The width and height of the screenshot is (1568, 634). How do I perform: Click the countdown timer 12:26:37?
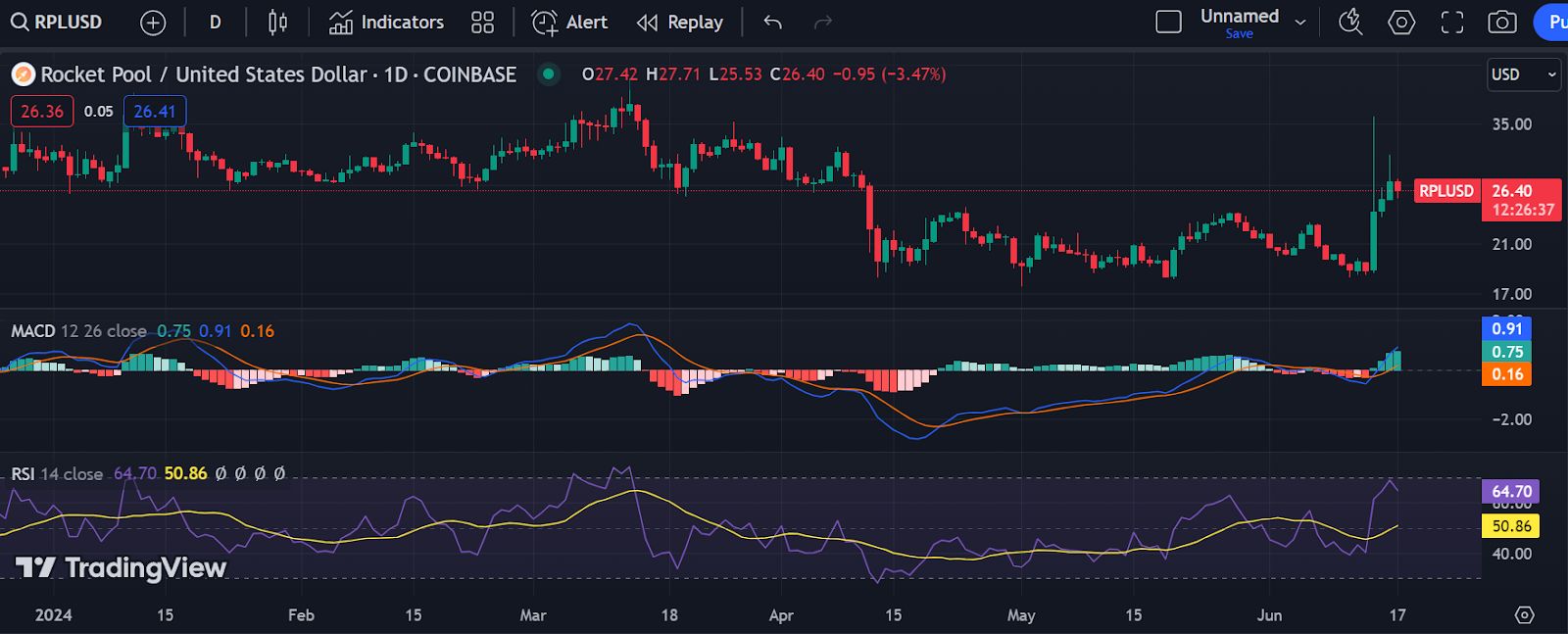tap(1523, 210)
